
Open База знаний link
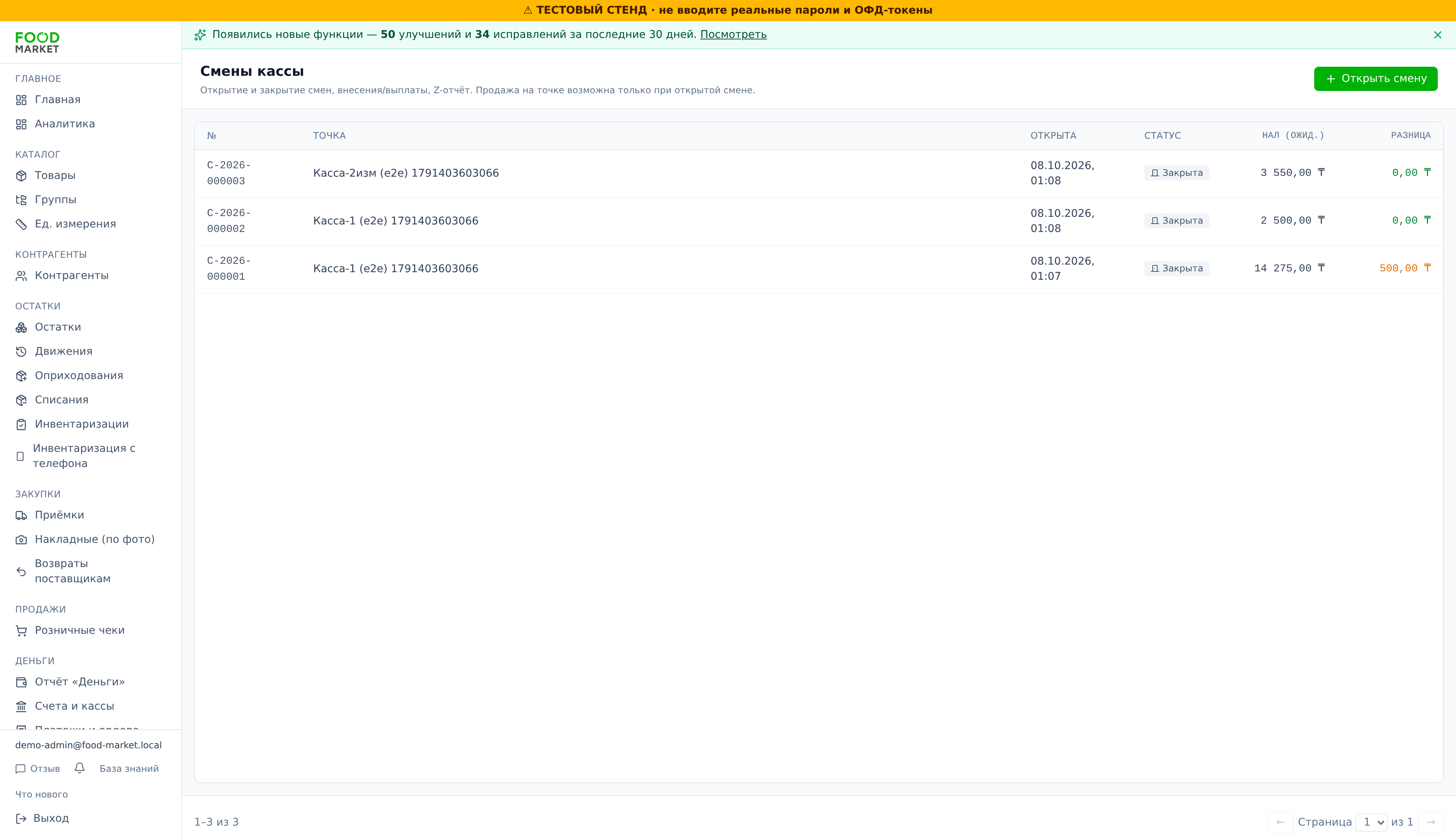[129, 768]
